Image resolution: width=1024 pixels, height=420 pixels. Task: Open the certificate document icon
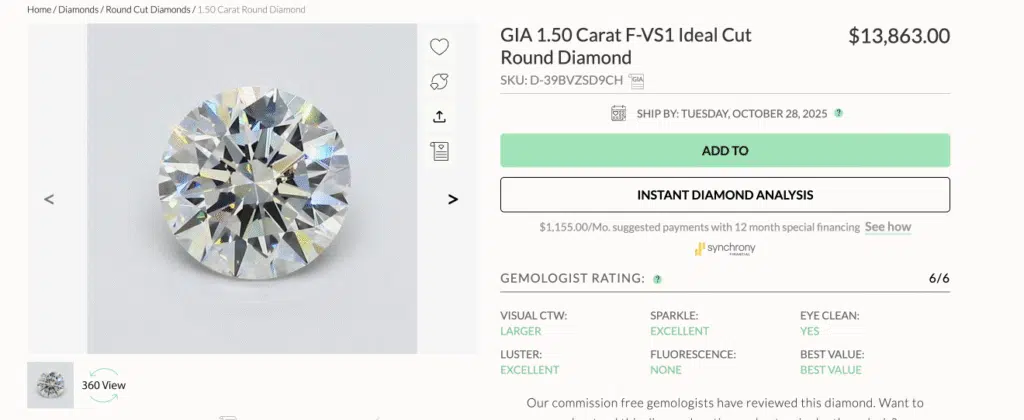click(x=439, y=151)
